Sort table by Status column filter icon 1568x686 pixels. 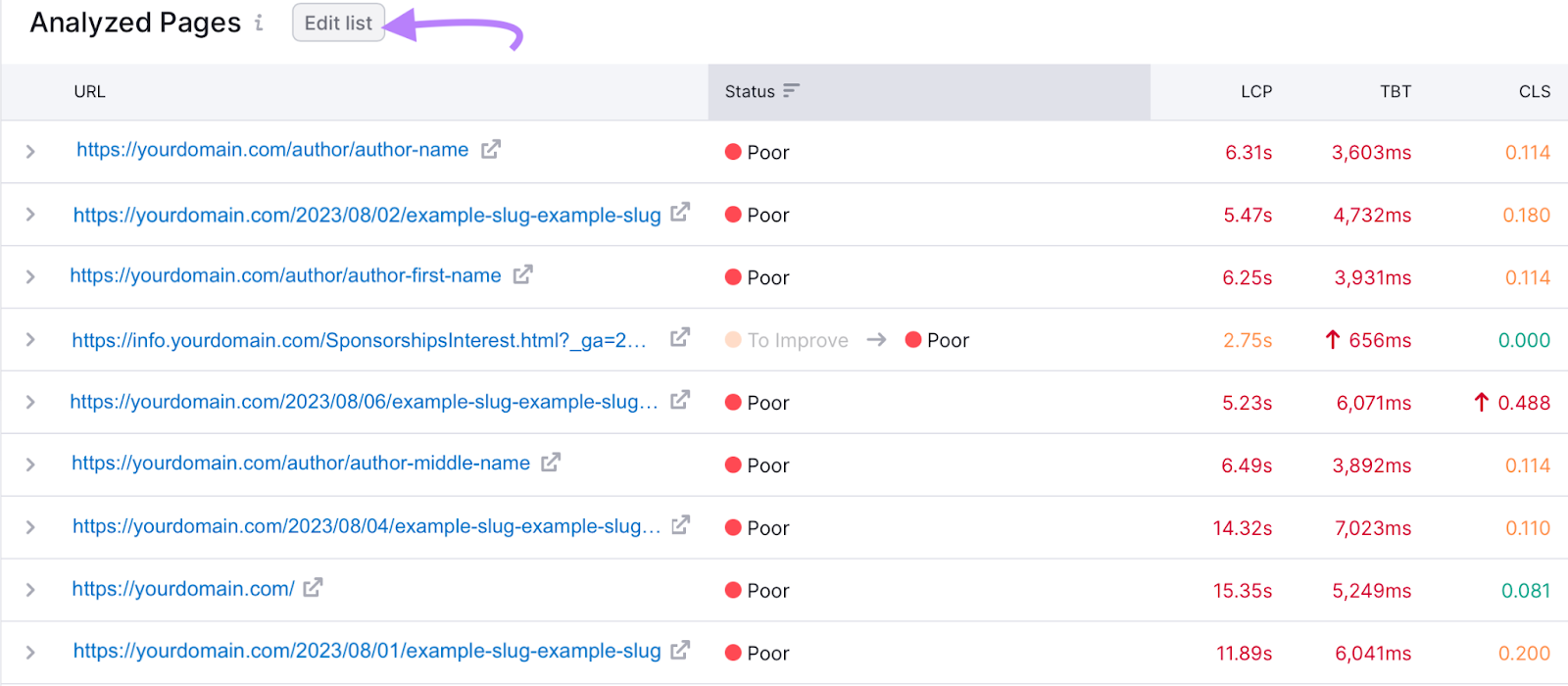[791, 91]
